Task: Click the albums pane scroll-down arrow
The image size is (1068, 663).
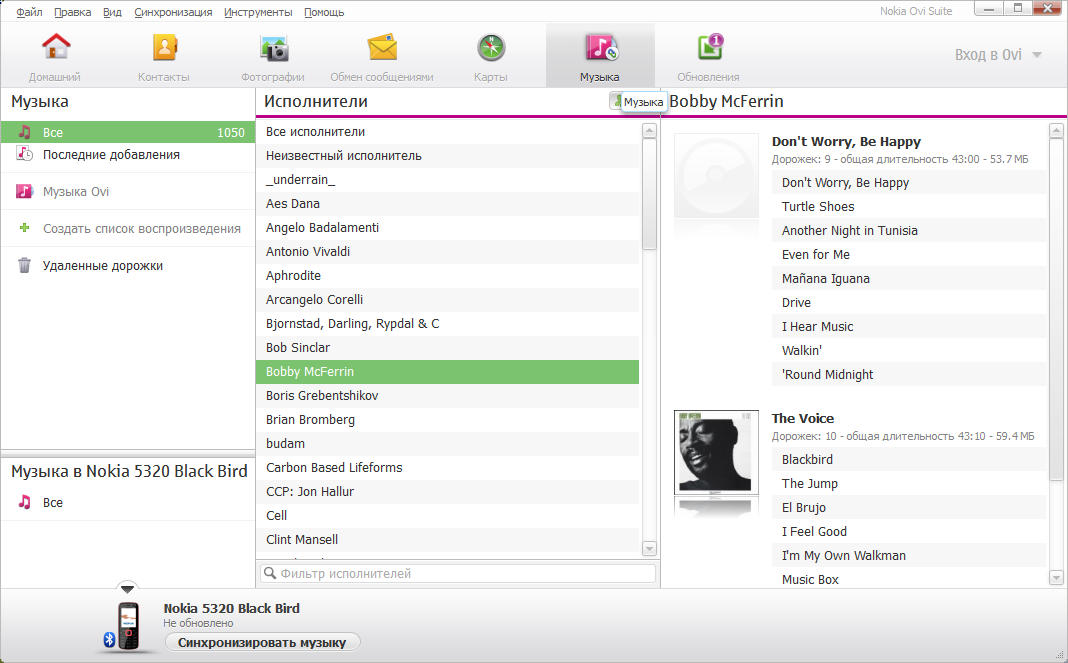Action: click(1056, 578)
